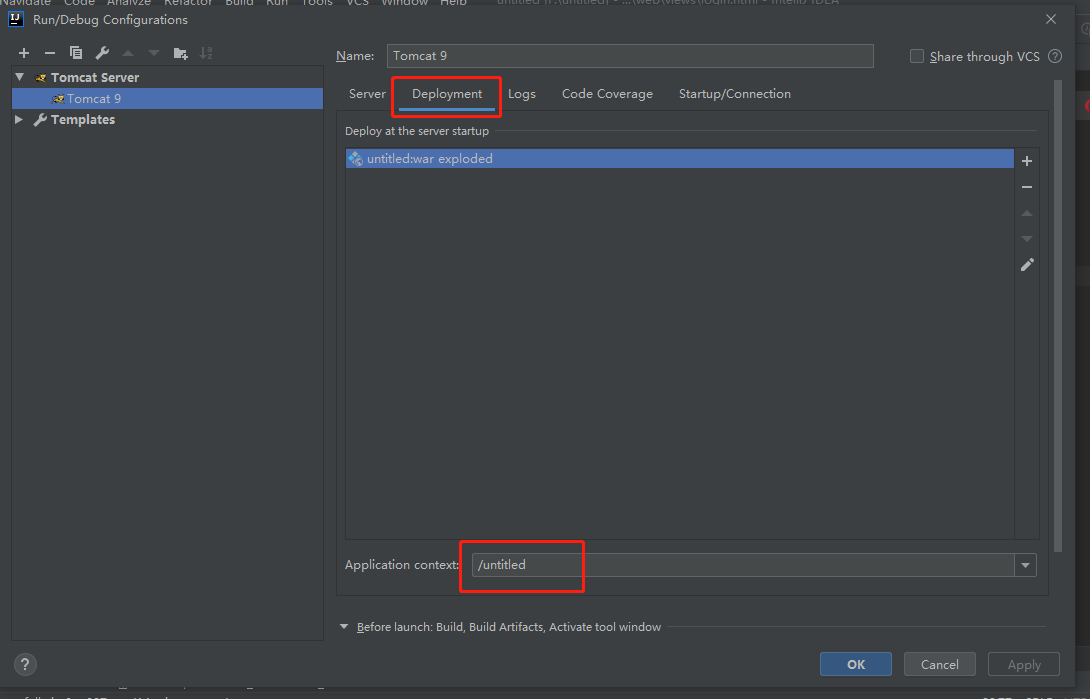Collapse the Tomcat Server tree node
This screenshot has height=699, width=1090.
19,77
